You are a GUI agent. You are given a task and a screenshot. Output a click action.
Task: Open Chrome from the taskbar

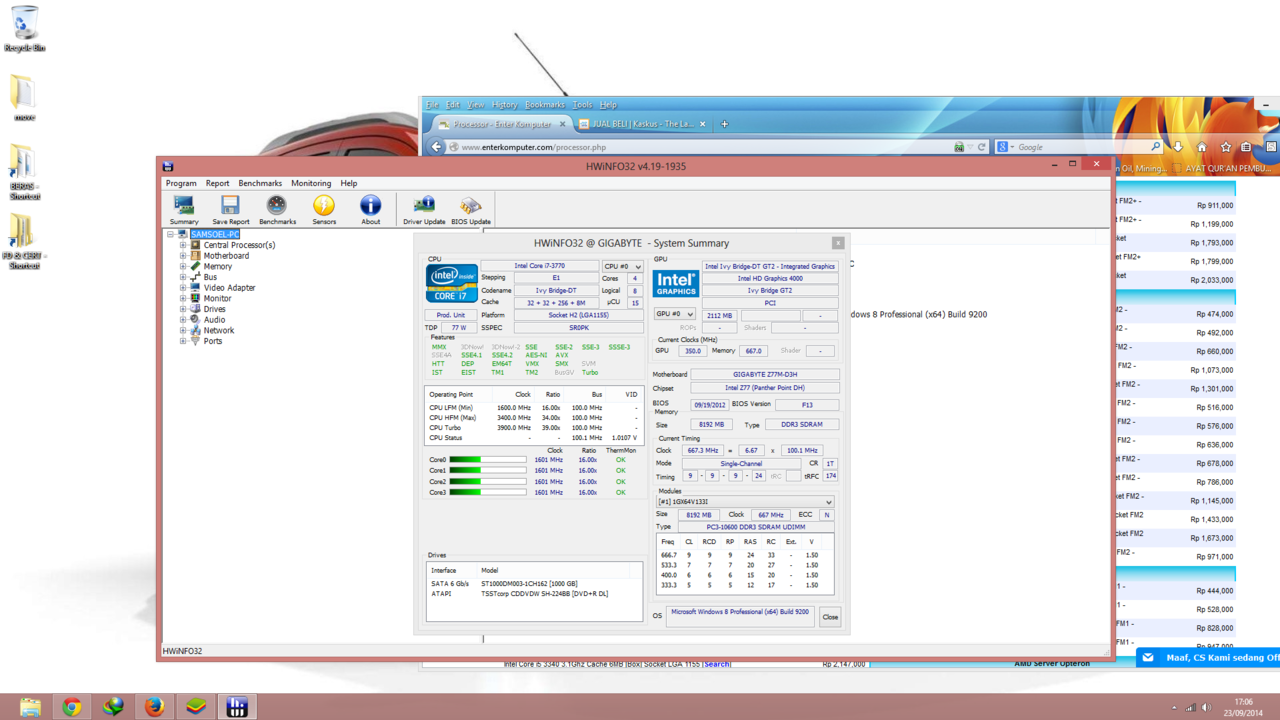[x=71, y=707]
